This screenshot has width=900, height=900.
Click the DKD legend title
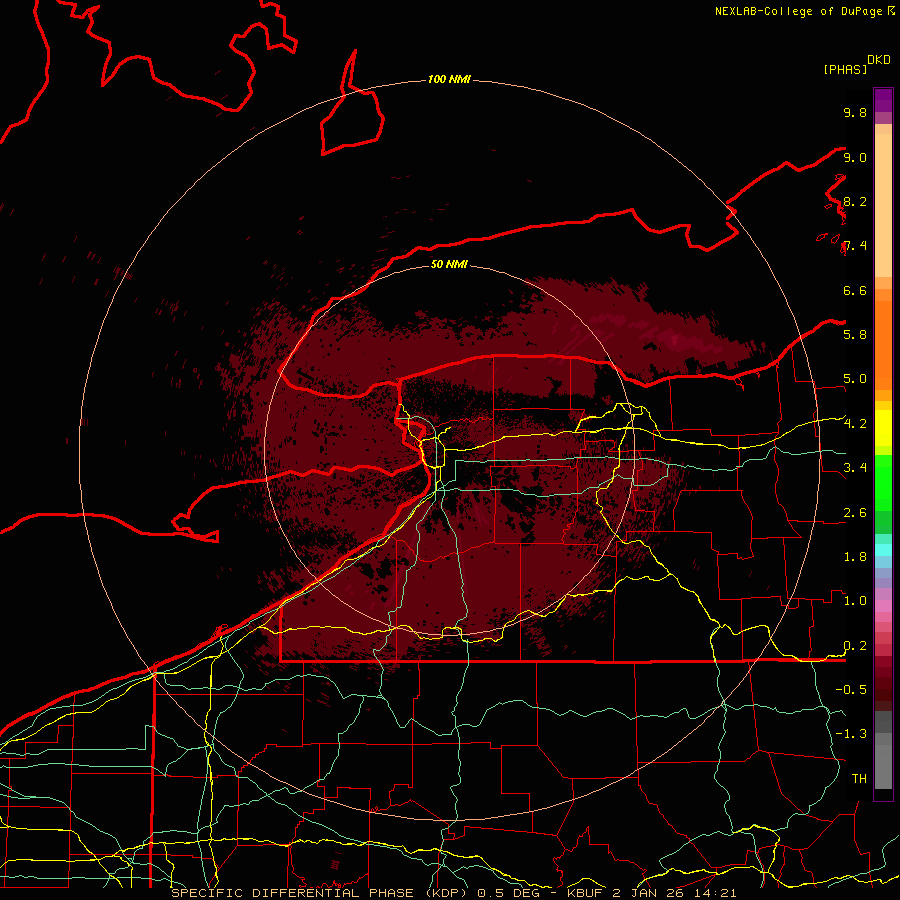(x=879, y=60)
